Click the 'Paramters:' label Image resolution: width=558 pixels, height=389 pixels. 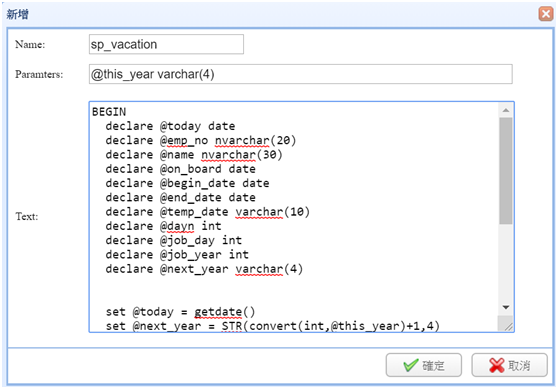39,74
